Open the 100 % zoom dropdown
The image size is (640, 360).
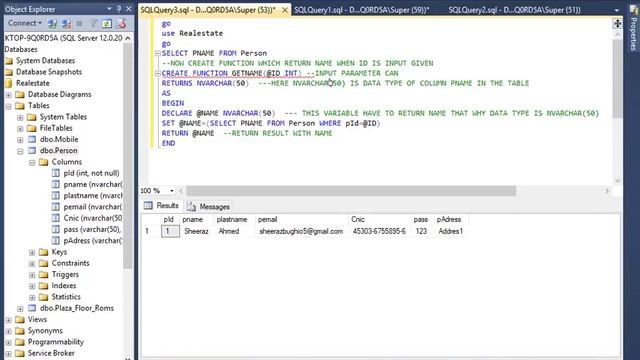click(172, 191)
